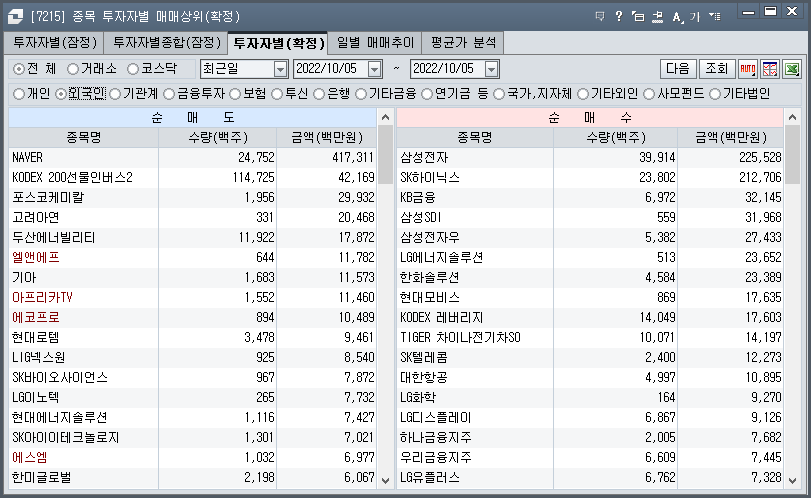
Task: Click the 순매도 table scrollbar thumb
Action: (x=385, y=155)
